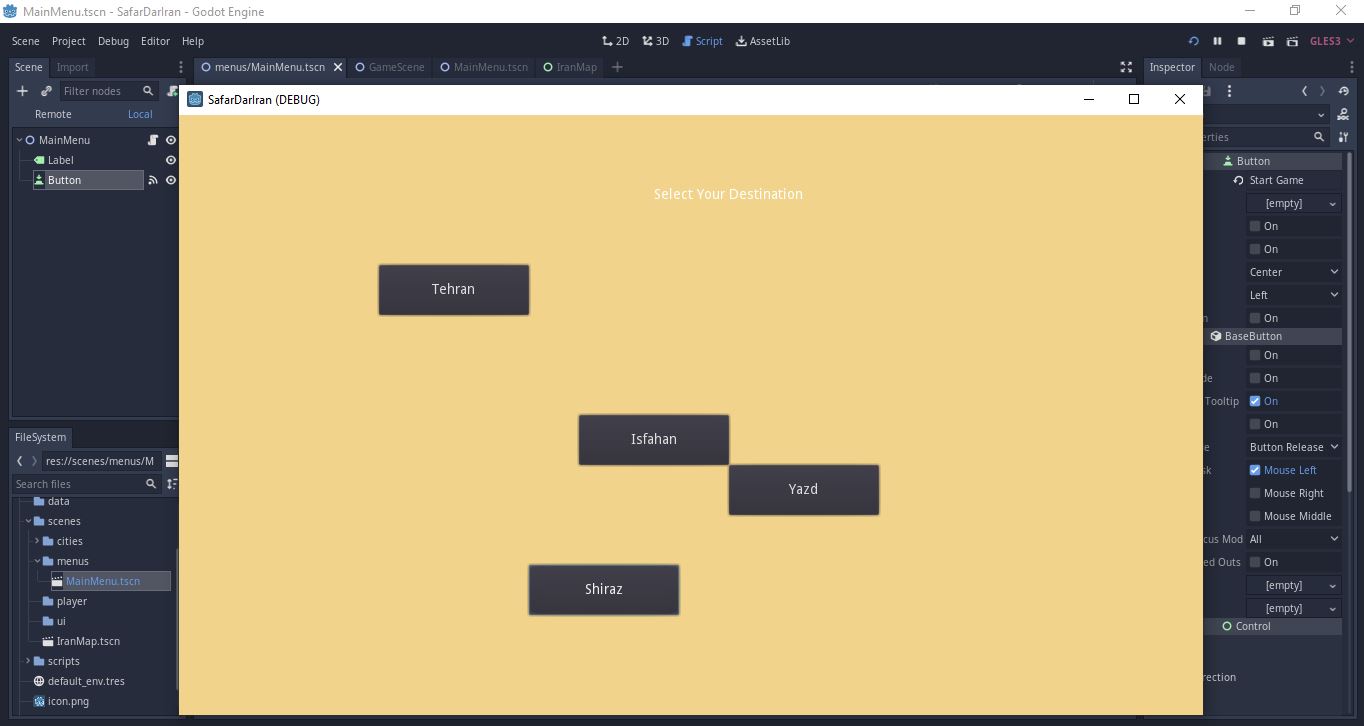
Task: Close the menus/MainMenu.tscn tab
Action: click(x=337, y=67)
